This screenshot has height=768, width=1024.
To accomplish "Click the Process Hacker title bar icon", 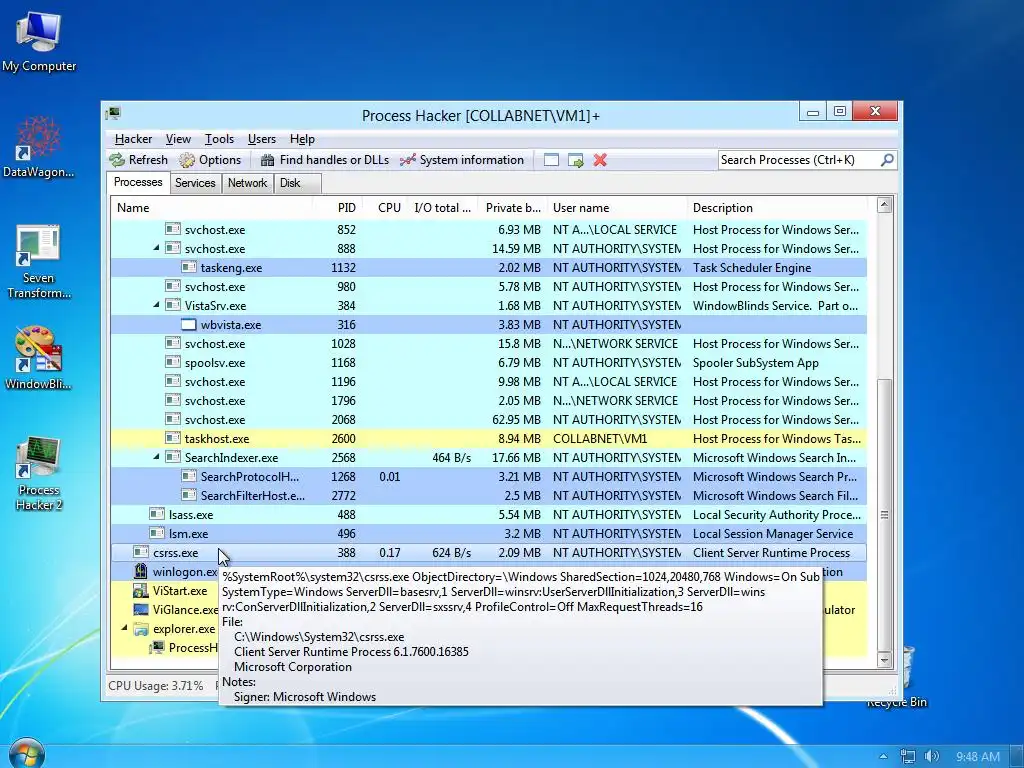I will pos(113,114).
